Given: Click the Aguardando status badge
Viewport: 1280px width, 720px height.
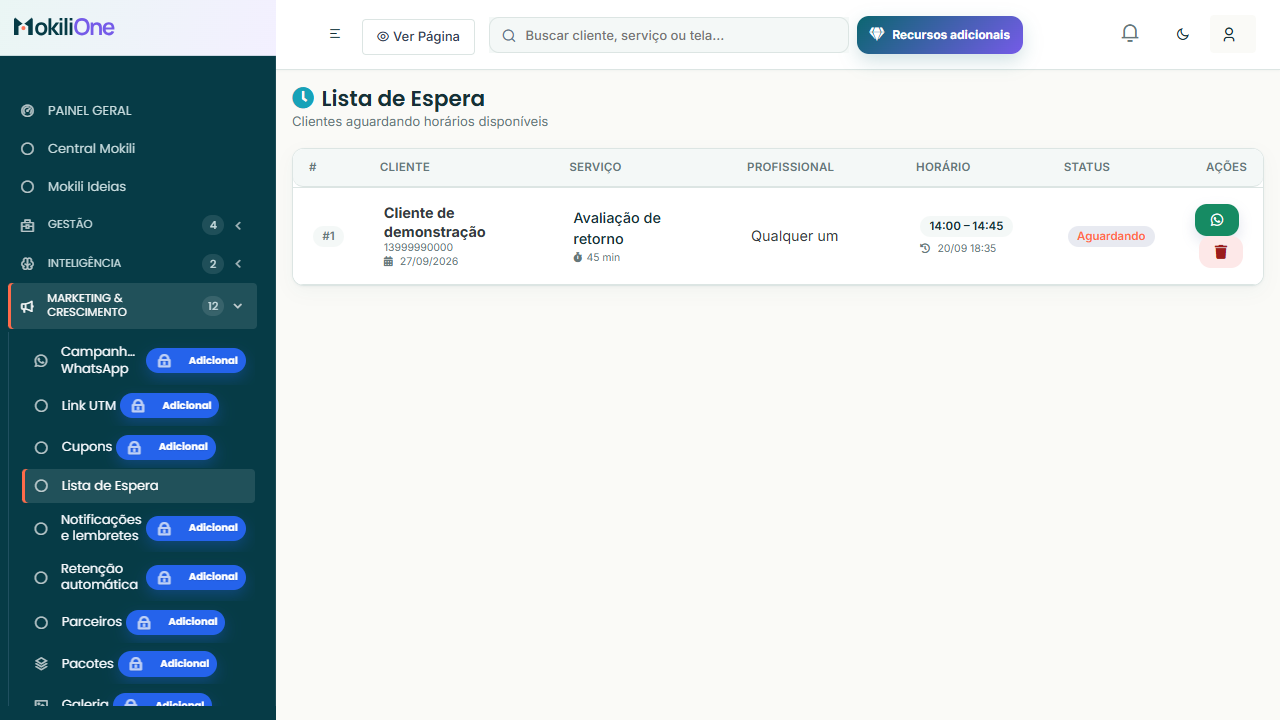Looking at the screenshot, I should point(1111,236).
